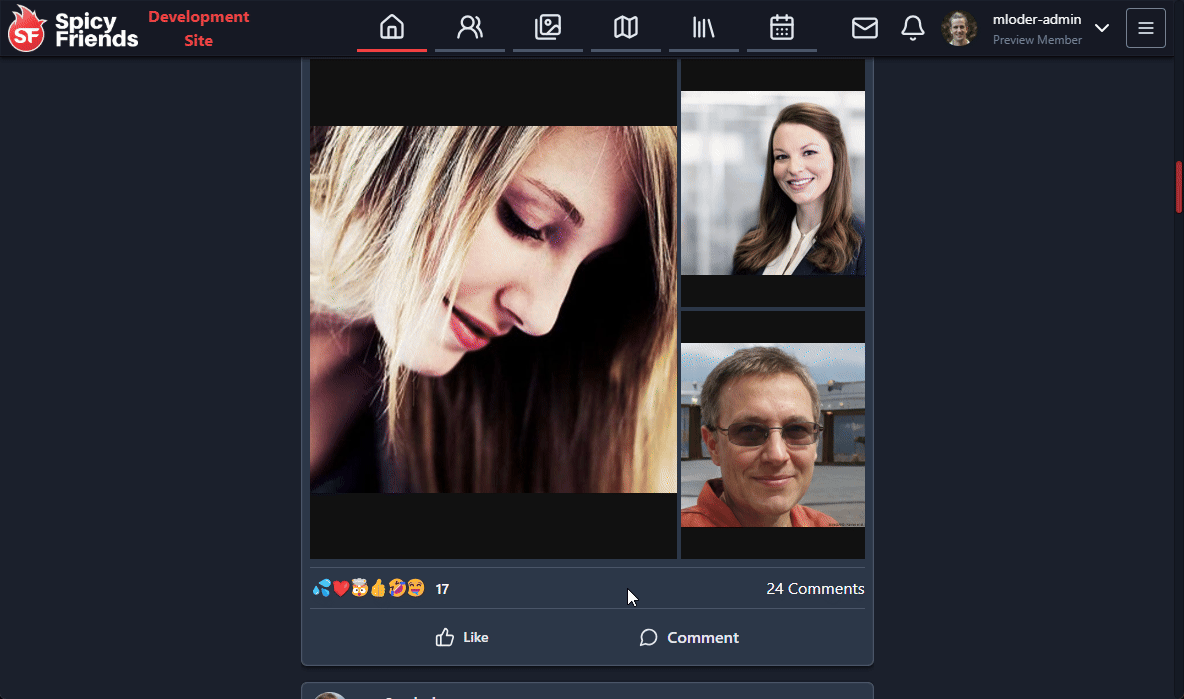This screenshot has height=699, width=1184.
Task: Expand the mloder-admin account dropdown
Action: [1102, 28]
